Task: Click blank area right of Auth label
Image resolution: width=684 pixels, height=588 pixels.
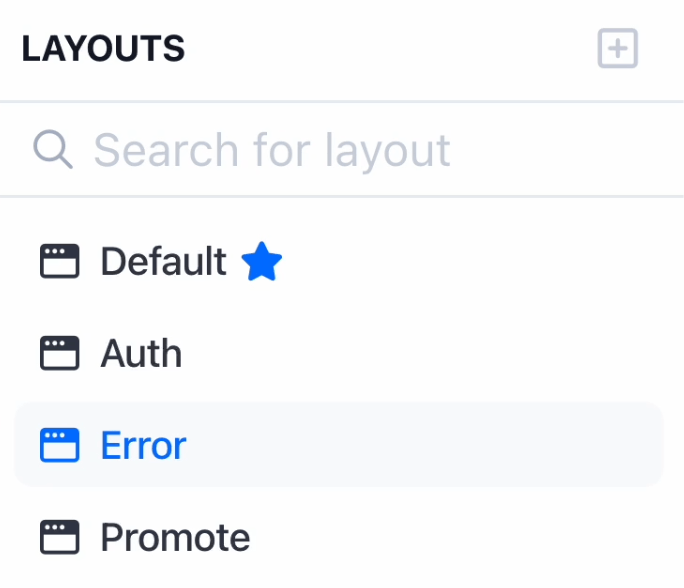Action: (x=420, y=353)
